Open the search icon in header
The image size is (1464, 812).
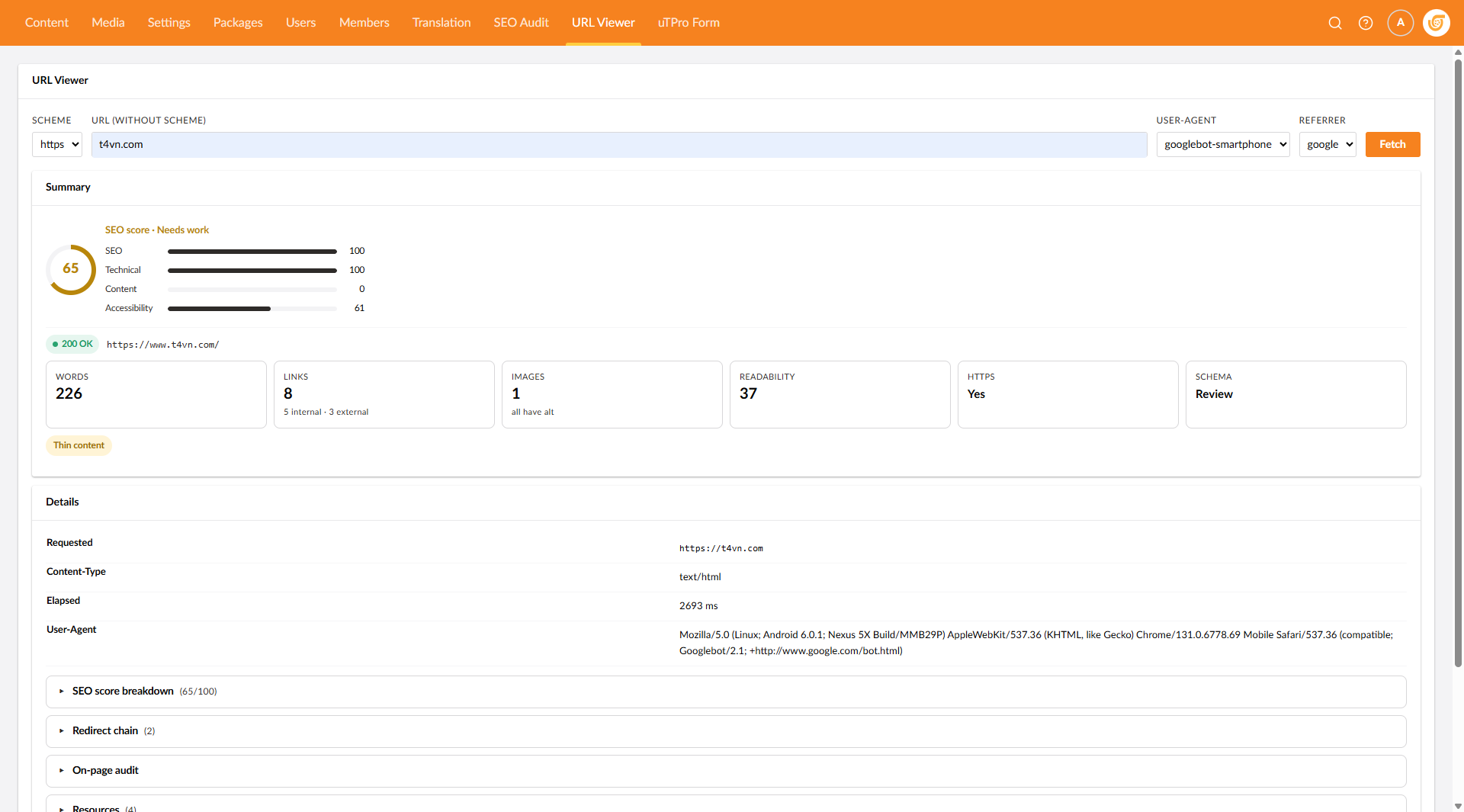pyautogui.click(x=1335, y=23)
